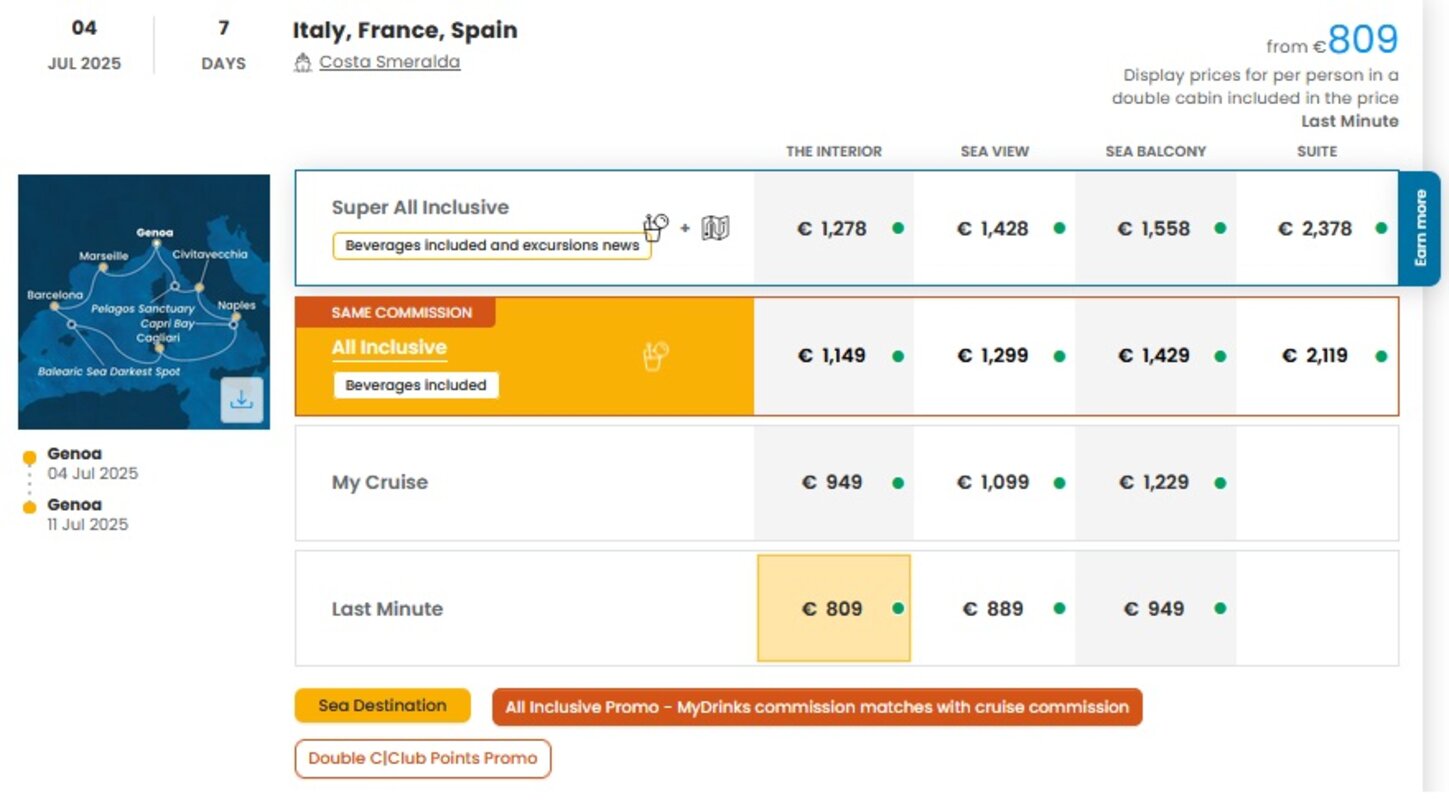
Task: Select All Inclusive Sea View € 1,299
Action: 993,355
